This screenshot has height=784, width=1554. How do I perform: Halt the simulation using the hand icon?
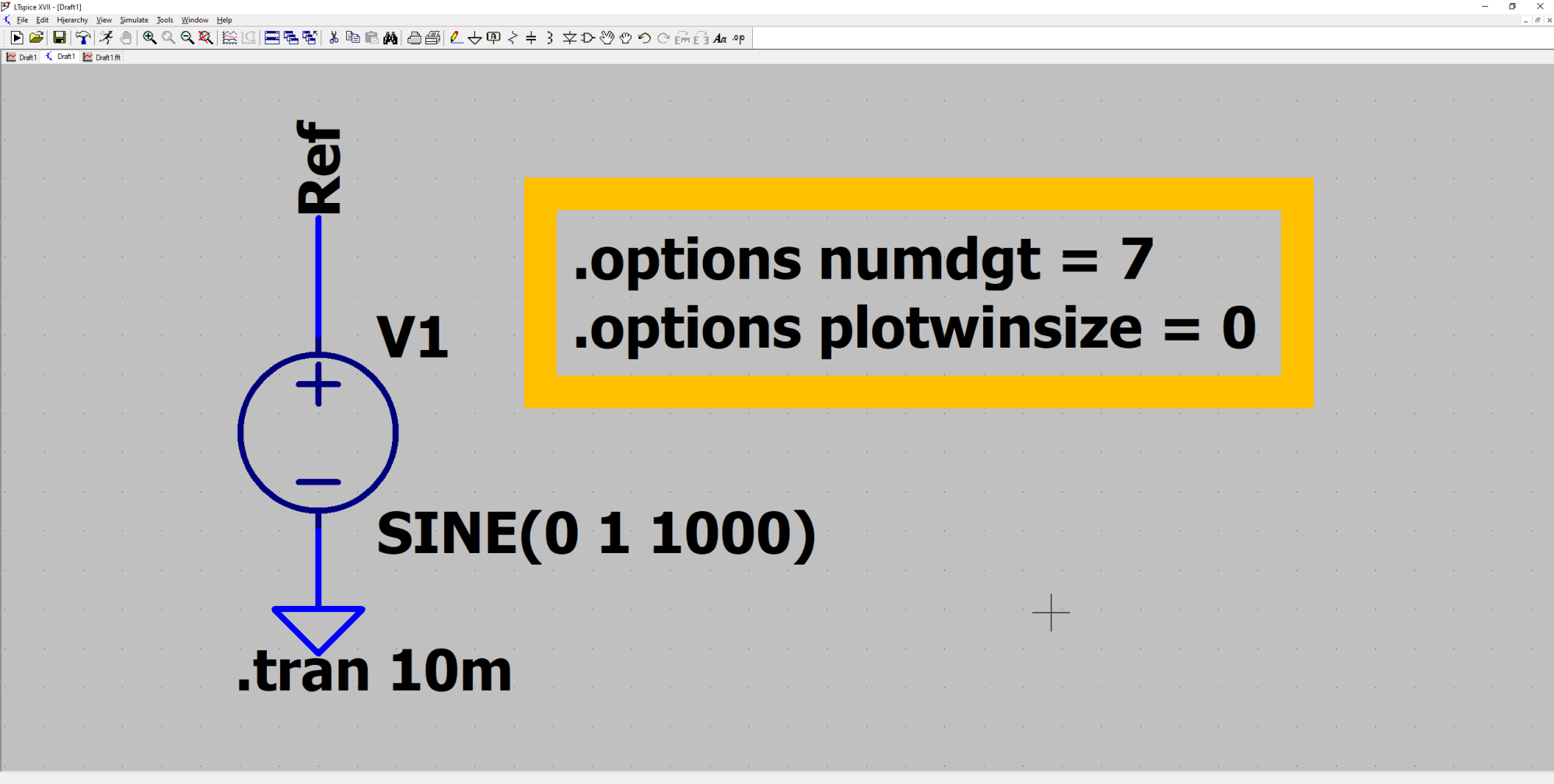(125, 37)
